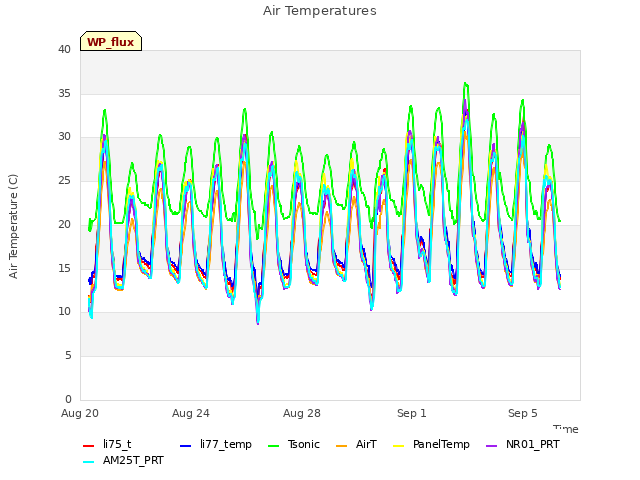This screenshot has width=640, height=480.
Task: Click the 10 y-axis tick label
Action: click(x=64, y=311)
